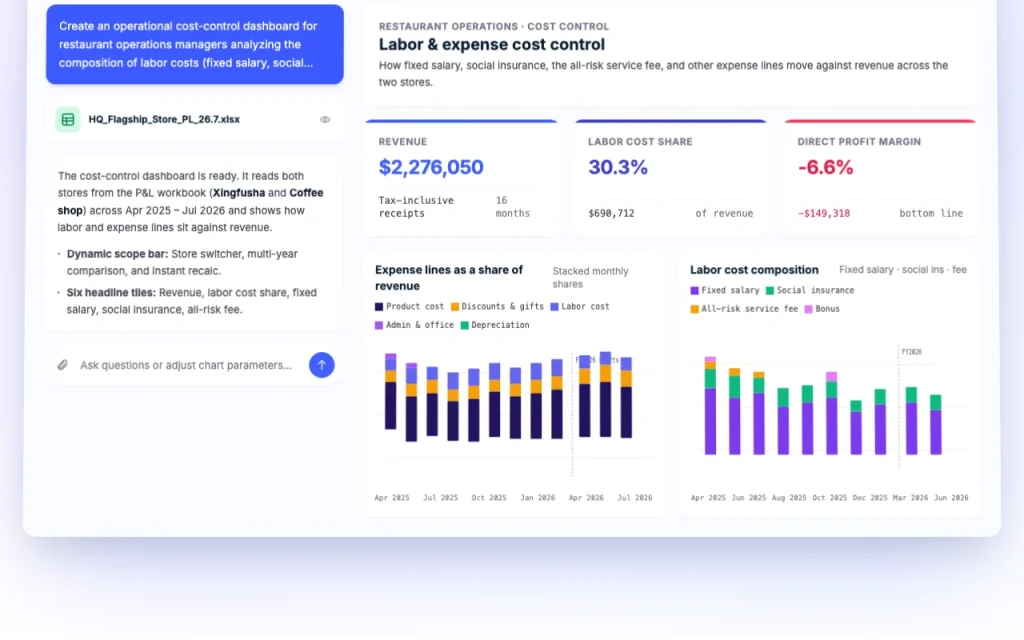Toggle the Depreciation legend swatch
Screen dimensions: 1024x640
[464, 325]
